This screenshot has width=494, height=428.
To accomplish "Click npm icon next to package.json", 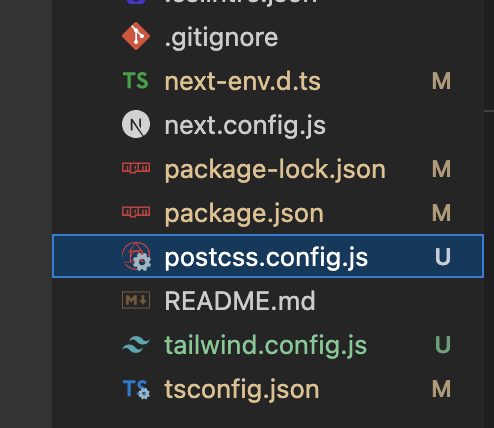I will [136, 212].
